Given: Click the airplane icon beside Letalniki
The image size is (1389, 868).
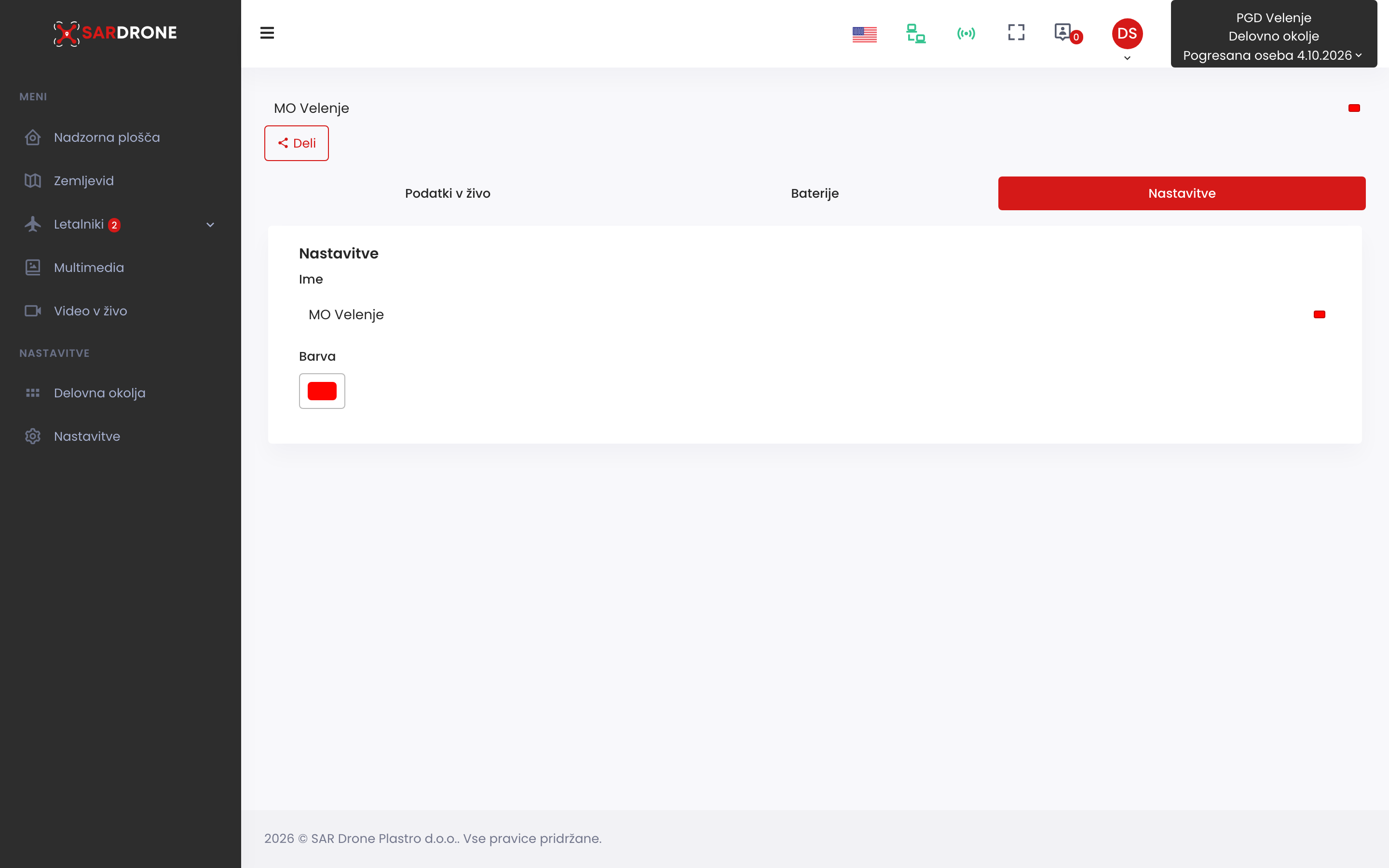Looking at the screenshot, I should (33, 224).
